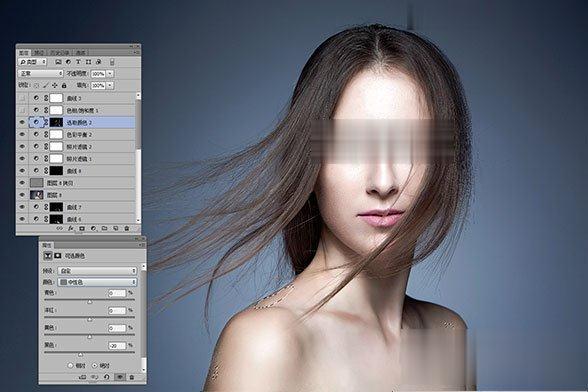Open the Colors dropdown showing Neutrals
Viewport: 588px width, 392px height.
click(97, 282)
